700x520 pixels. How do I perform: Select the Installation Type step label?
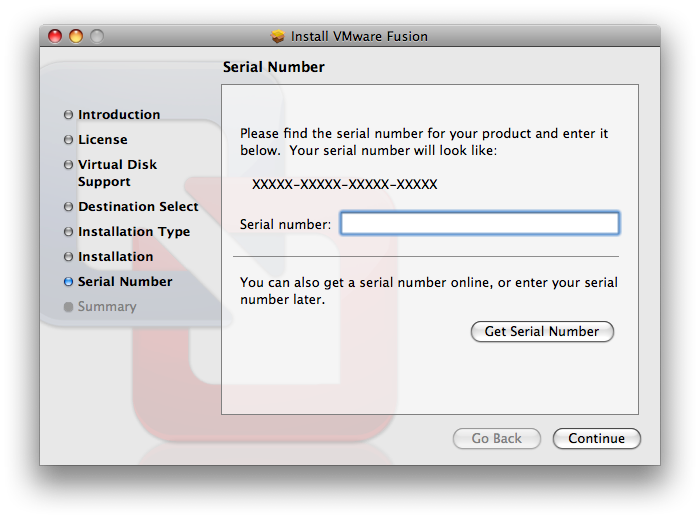(133, 232)
